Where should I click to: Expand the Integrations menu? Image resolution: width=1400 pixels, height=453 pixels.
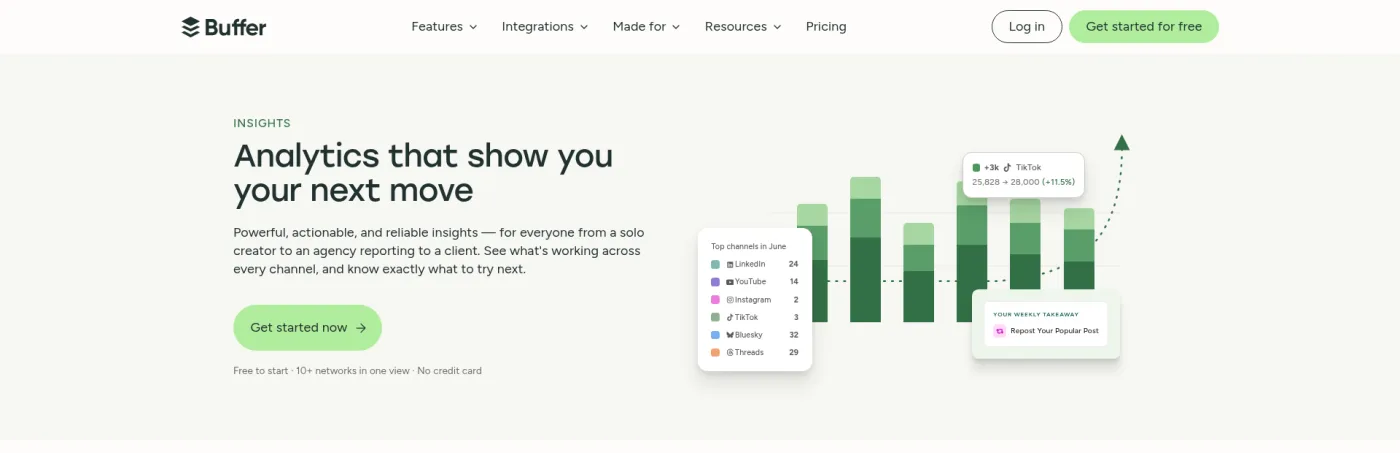pos(545,27)
